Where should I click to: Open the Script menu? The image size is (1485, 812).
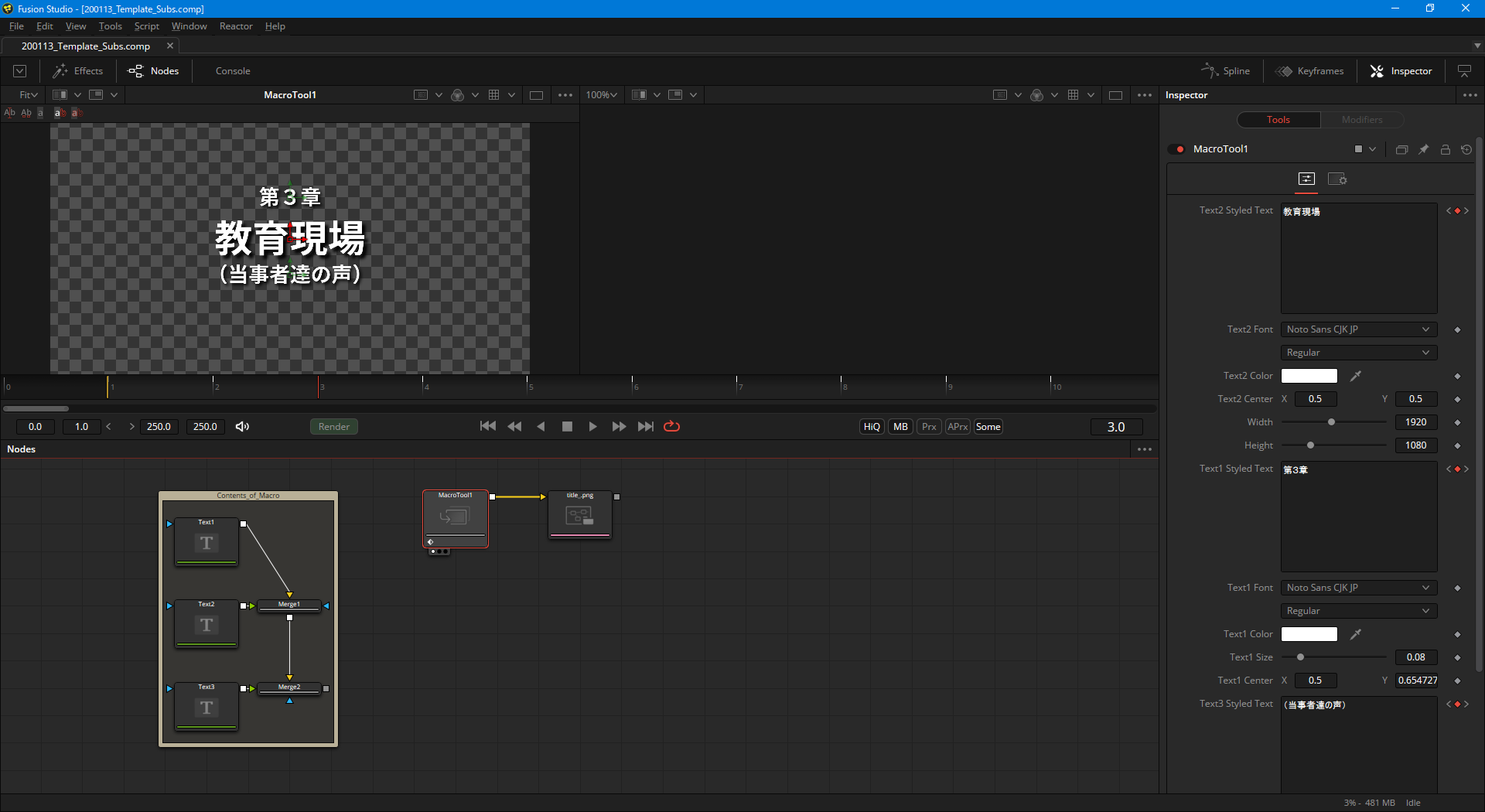(146, 26)
